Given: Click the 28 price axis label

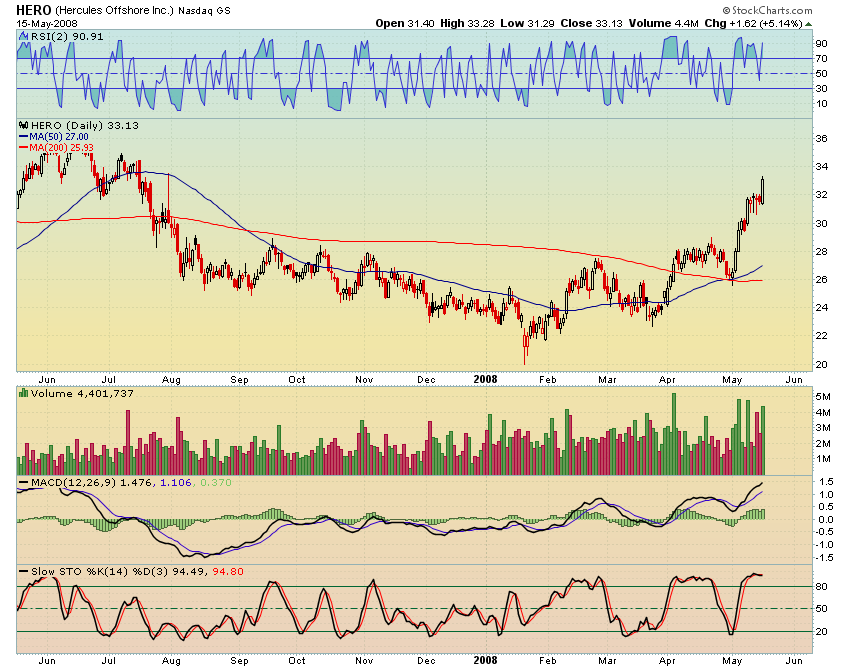Looking at the screenshot, I should [x=821, y=251].
